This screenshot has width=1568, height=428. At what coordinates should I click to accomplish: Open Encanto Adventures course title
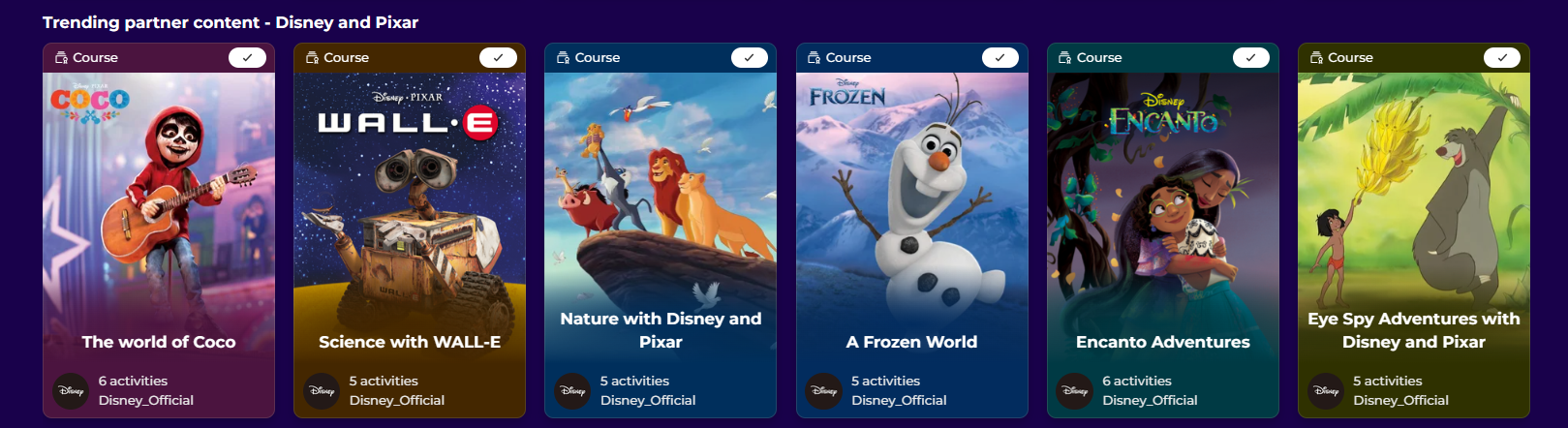pos(1163,342)
